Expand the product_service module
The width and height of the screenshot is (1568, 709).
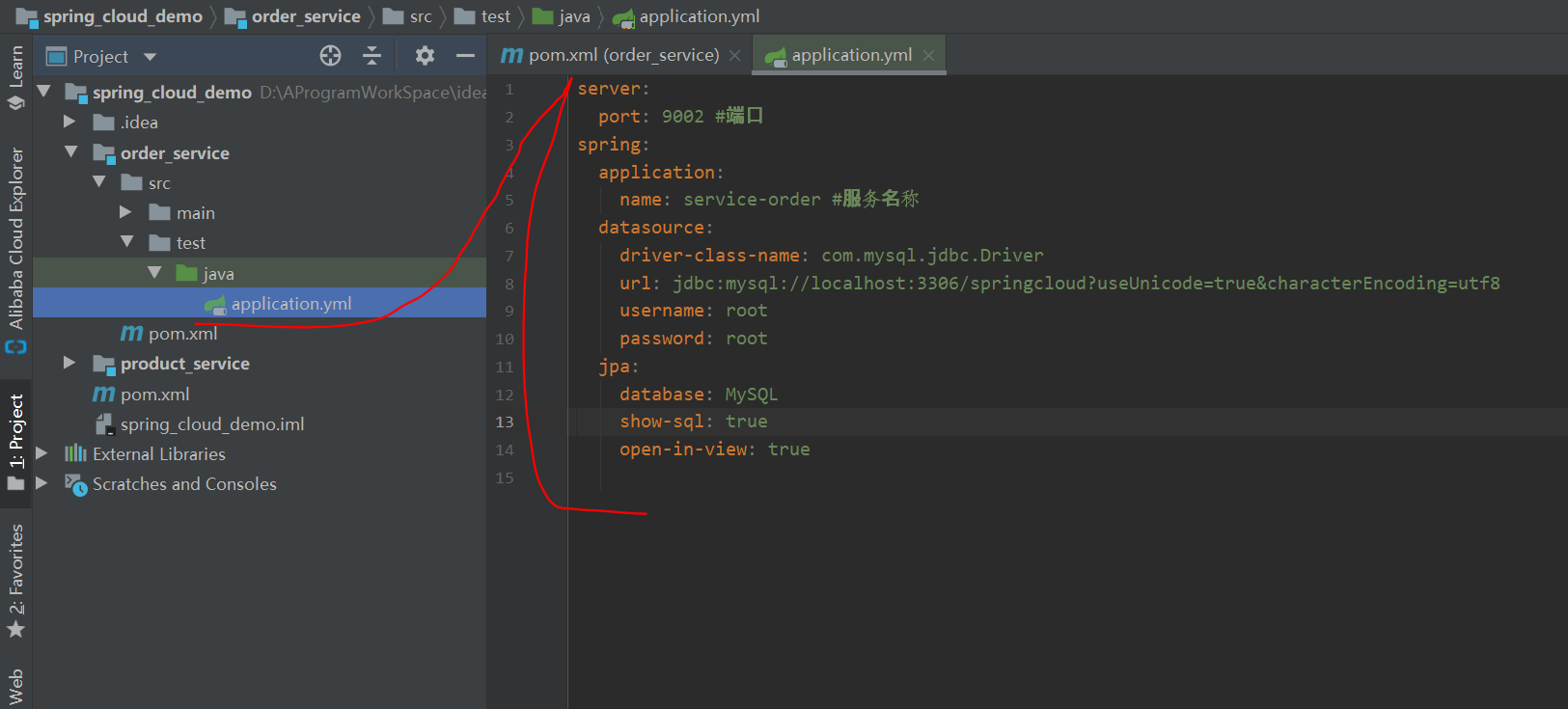coord(69,363)
